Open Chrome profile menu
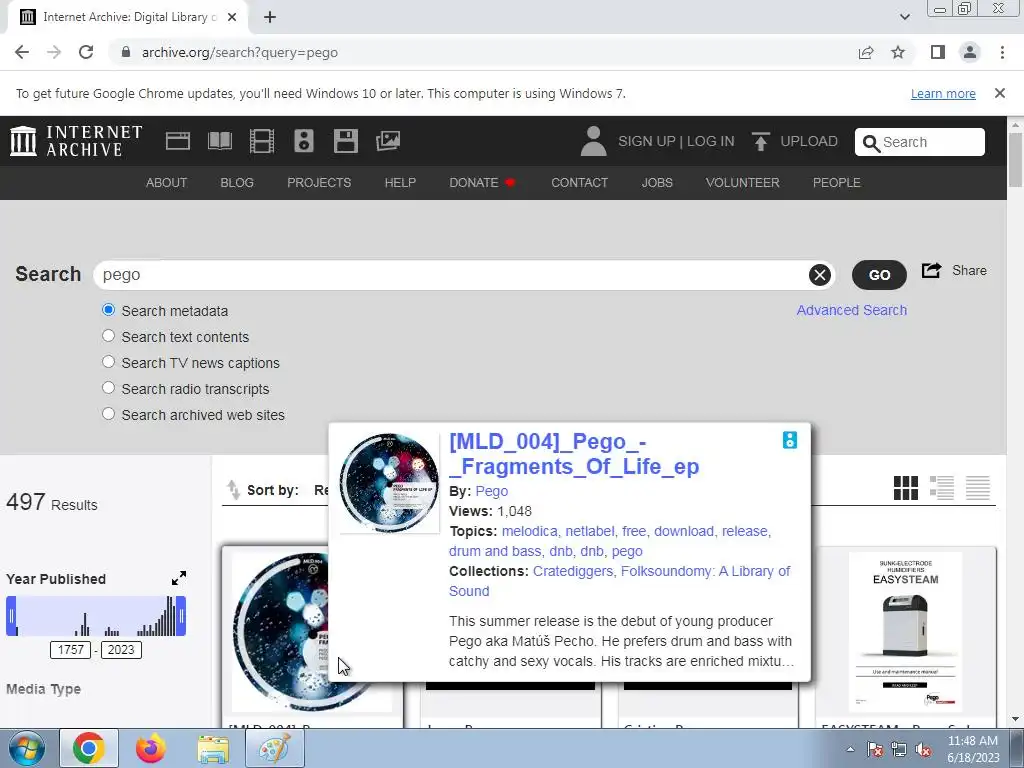1024x768 pixels. [970, 52]
